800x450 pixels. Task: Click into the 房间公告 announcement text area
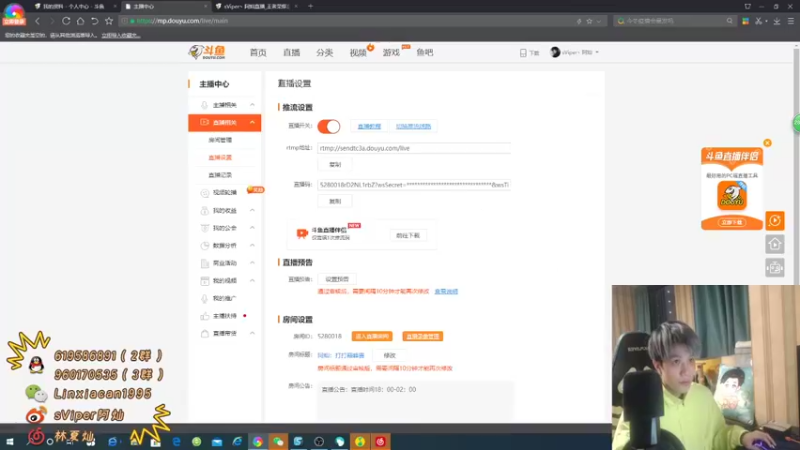[415, 401]
